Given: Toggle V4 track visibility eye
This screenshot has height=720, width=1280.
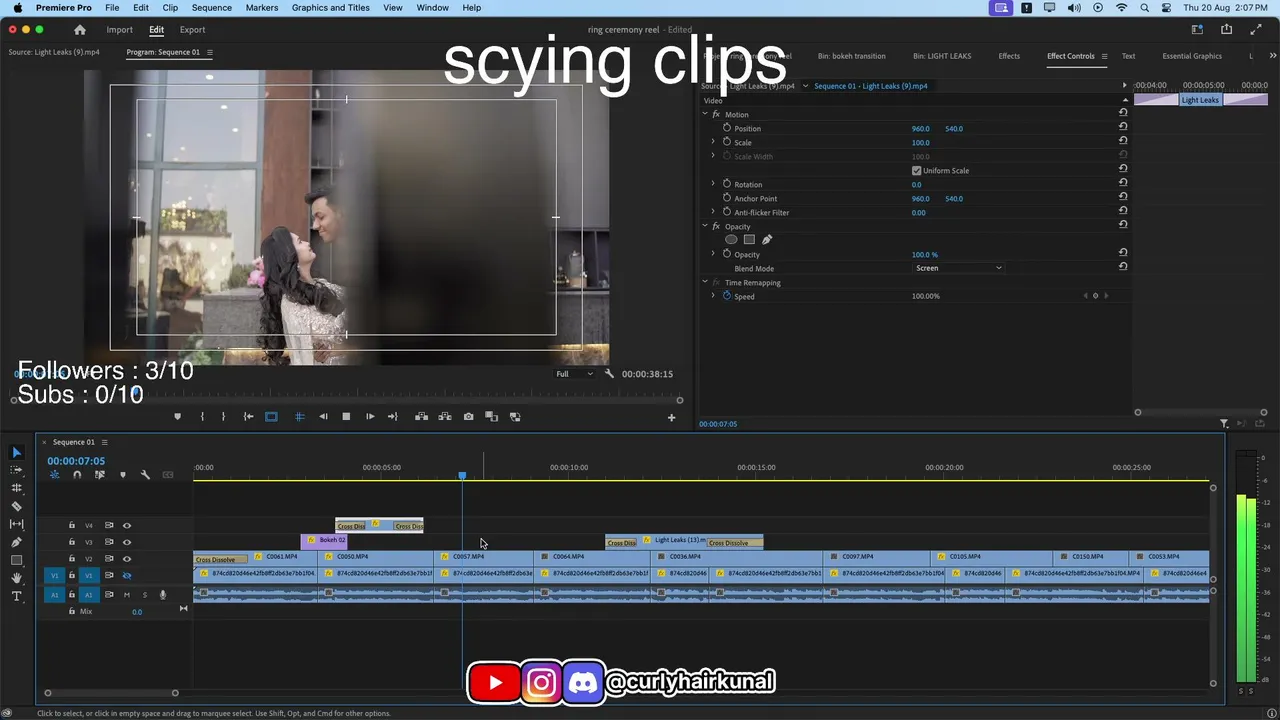Looking at the screenshot, I should point(127,525).
